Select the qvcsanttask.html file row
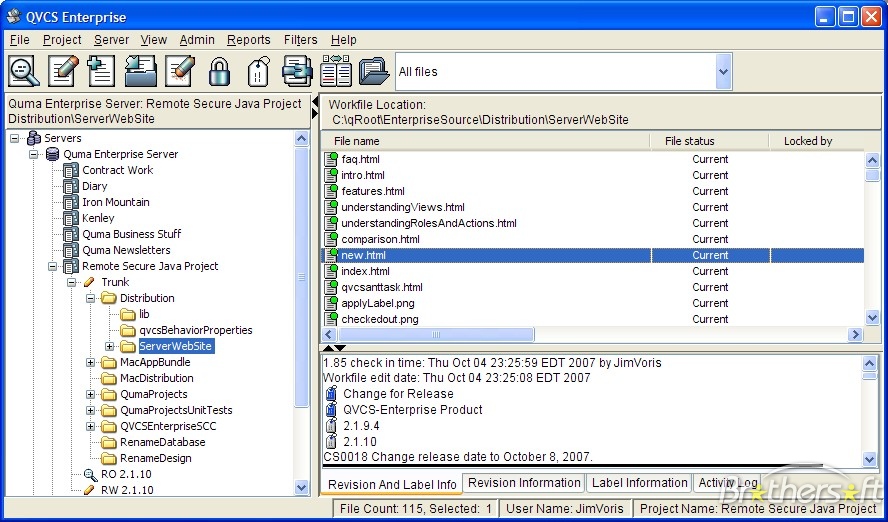 pos(592,287)
